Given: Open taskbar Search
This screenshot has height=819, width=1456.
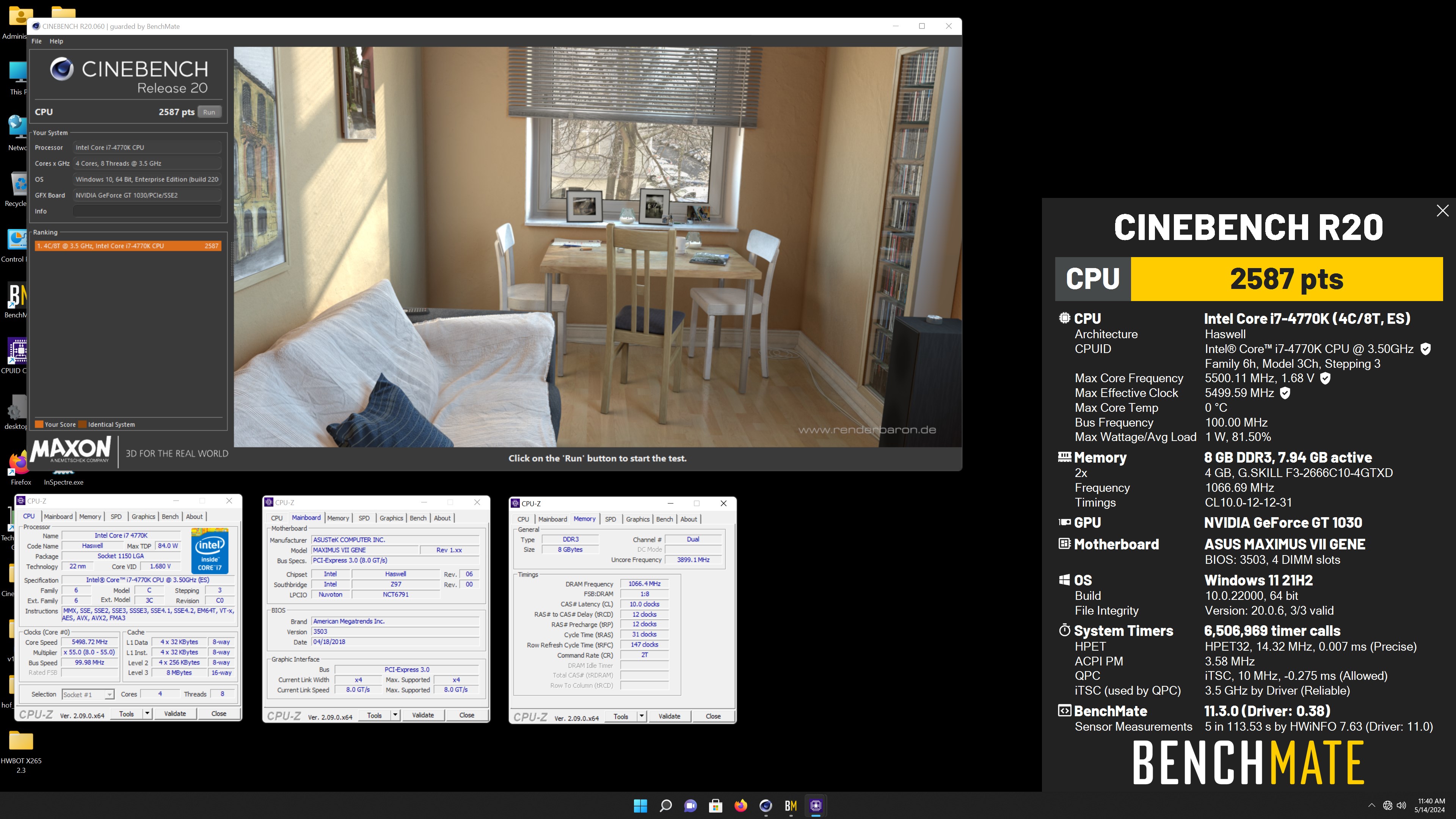Looking at the screenshot, I should 665,806.
